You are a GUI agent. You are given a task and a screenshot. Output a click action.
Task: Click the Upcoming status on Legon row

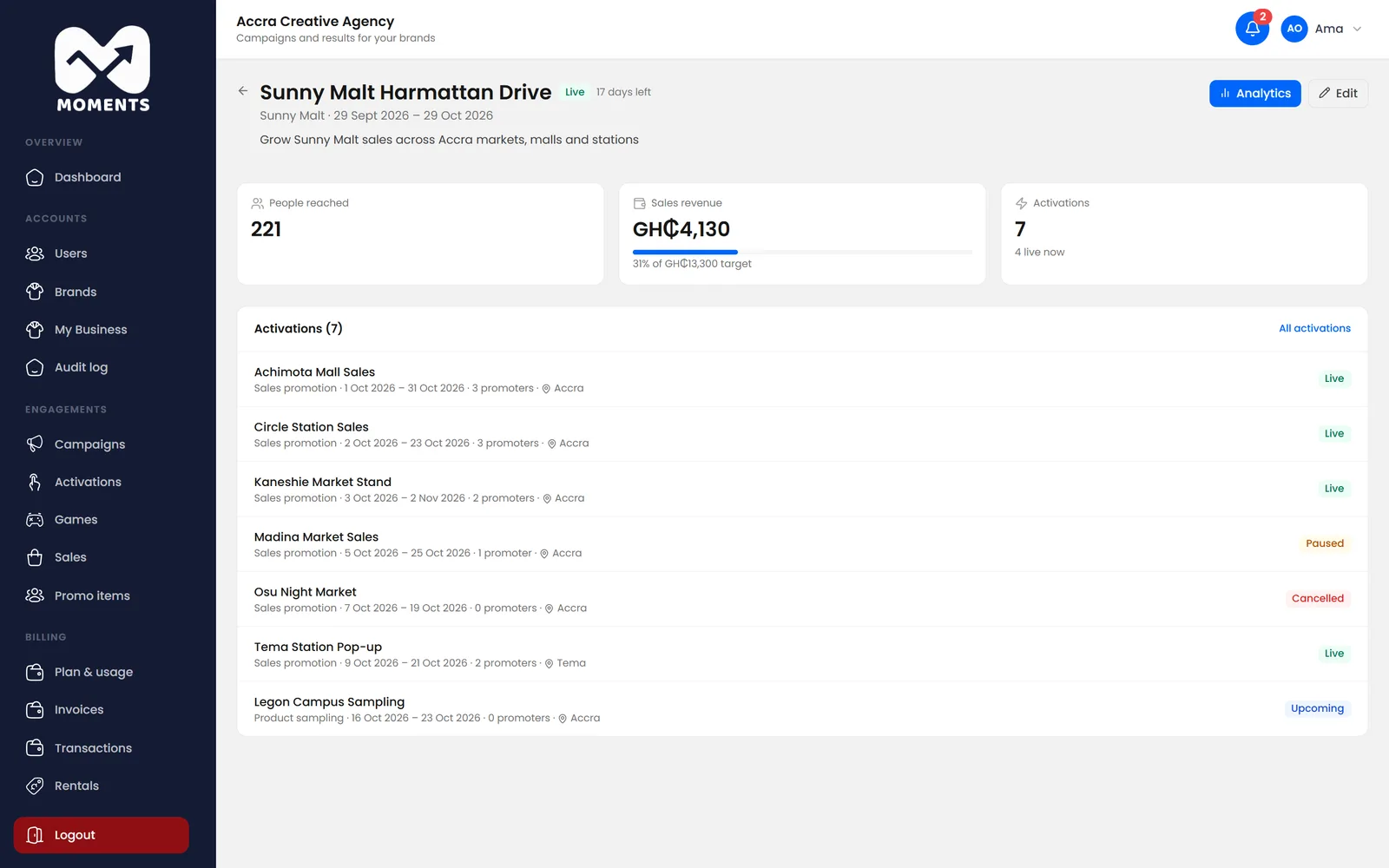1317,708
